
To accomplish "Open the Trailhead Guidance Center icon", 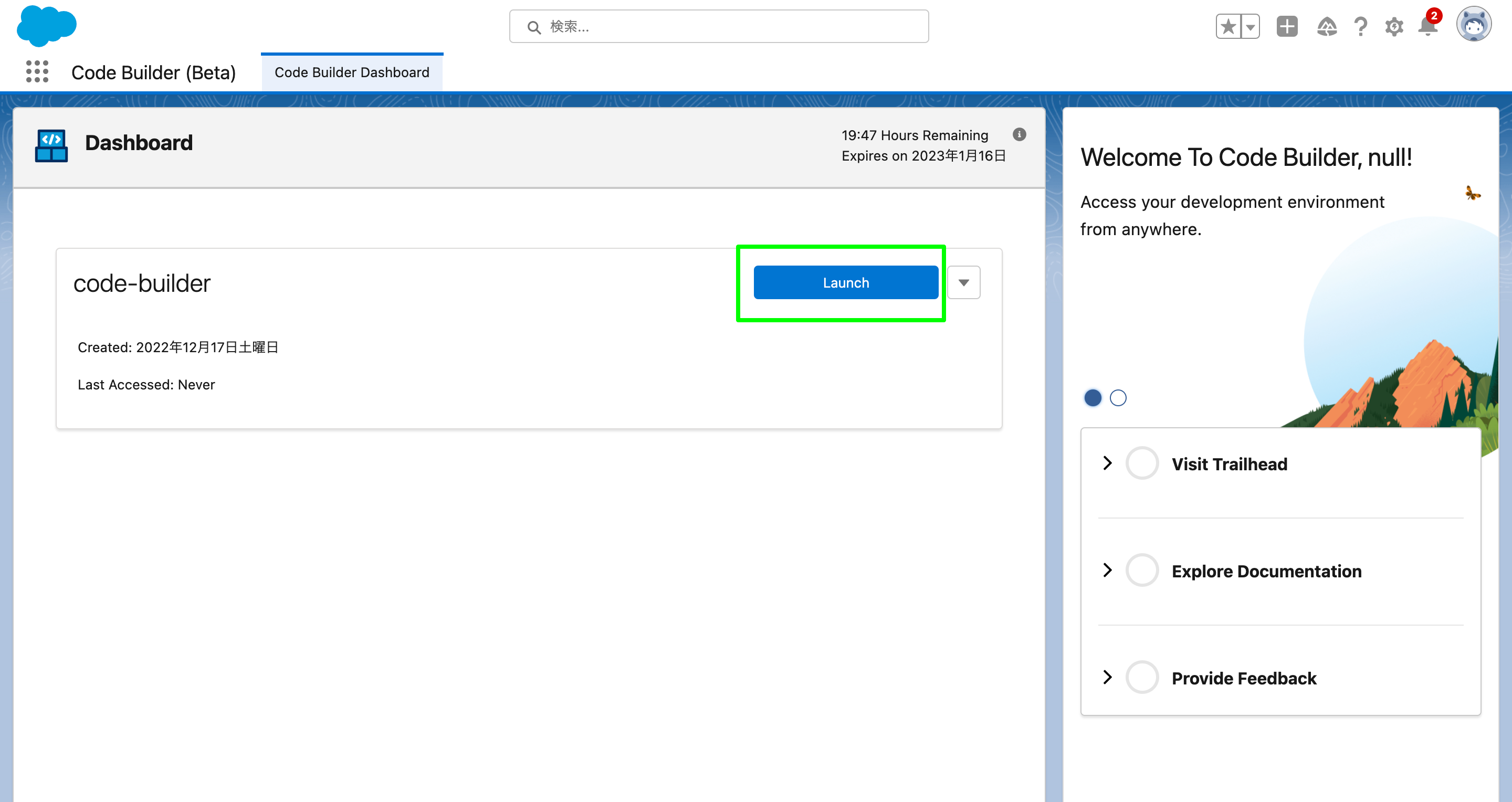I will (x=1327, y=26).
